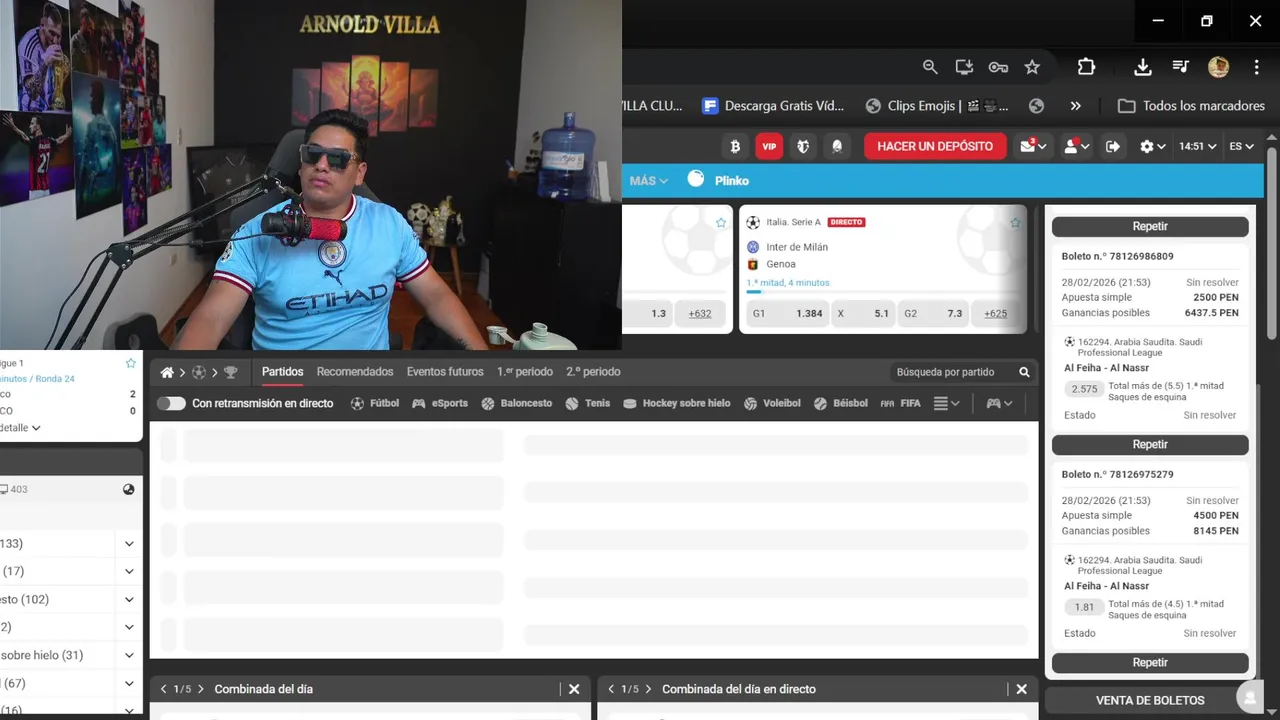Open the Eventos futuros tab

tap(445, 372)
